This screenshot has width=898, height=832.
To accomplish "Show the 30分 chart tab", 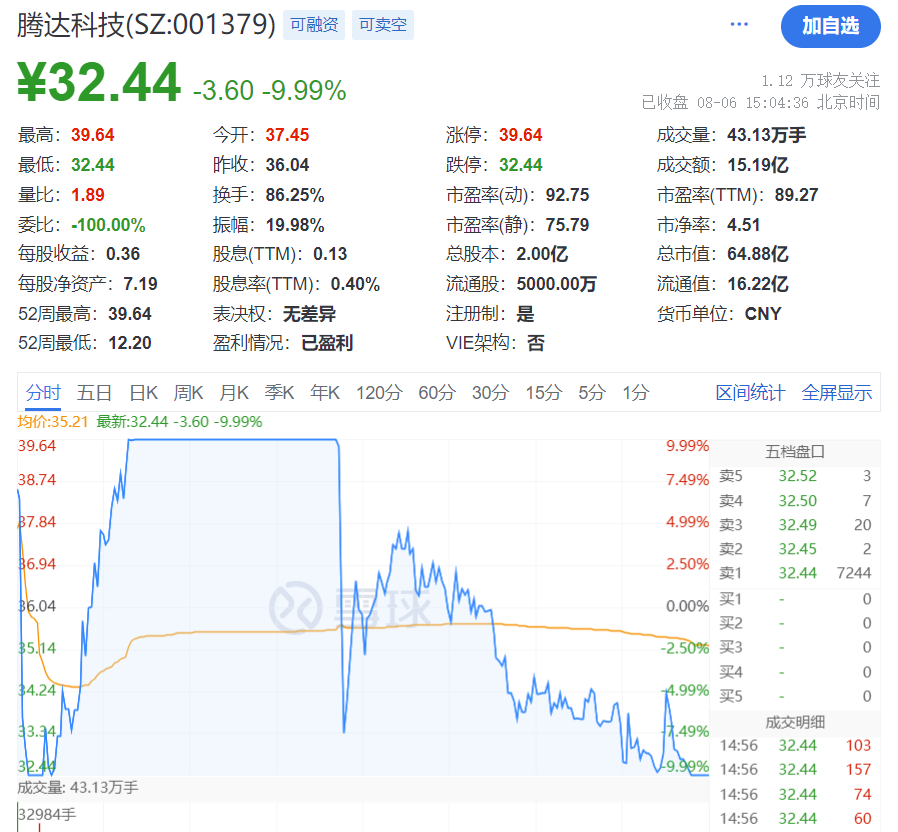I will (490, 393).
